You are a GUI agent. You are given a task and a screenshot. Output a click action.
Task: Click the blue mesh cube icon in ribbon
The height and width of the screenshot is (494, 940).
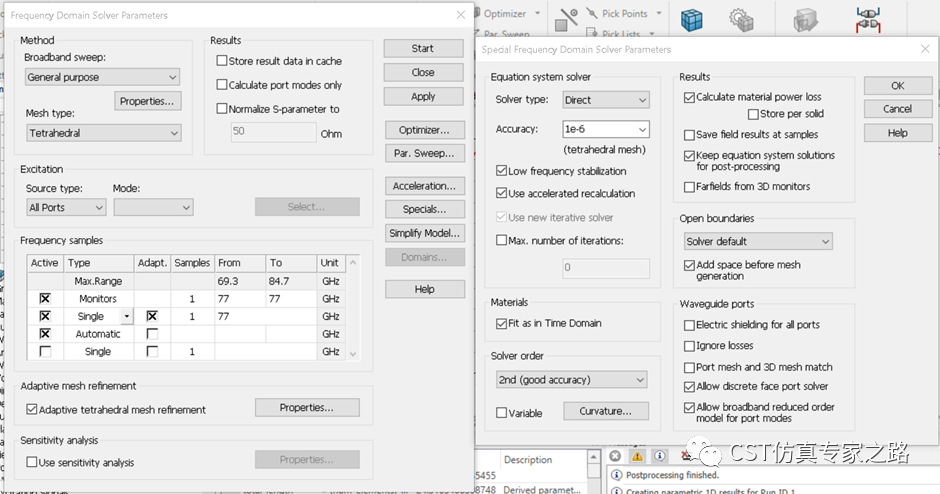point(691,20)
